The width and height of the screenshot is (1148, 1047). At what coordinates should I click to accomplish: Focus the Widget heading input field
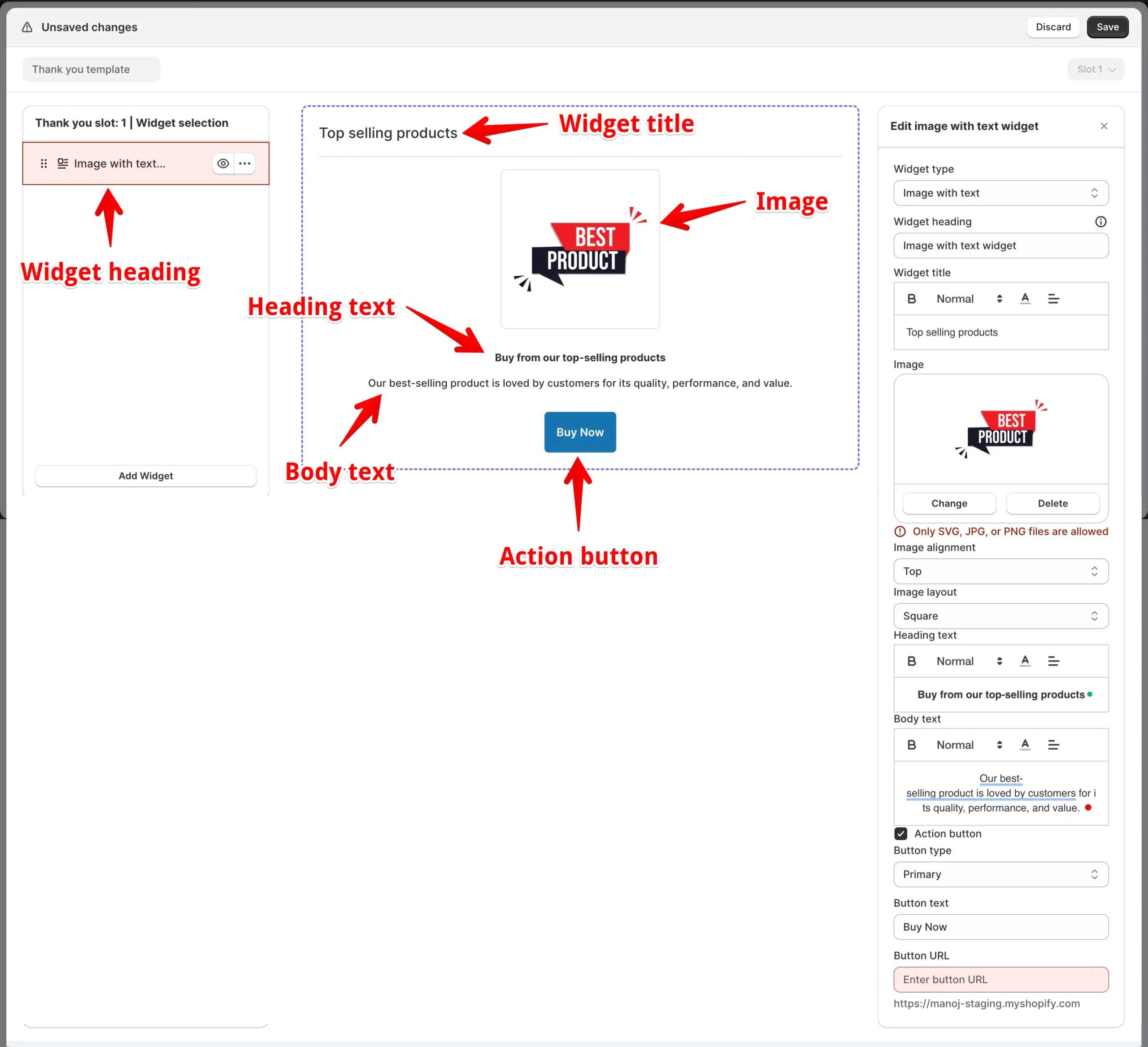(1000, 245)
